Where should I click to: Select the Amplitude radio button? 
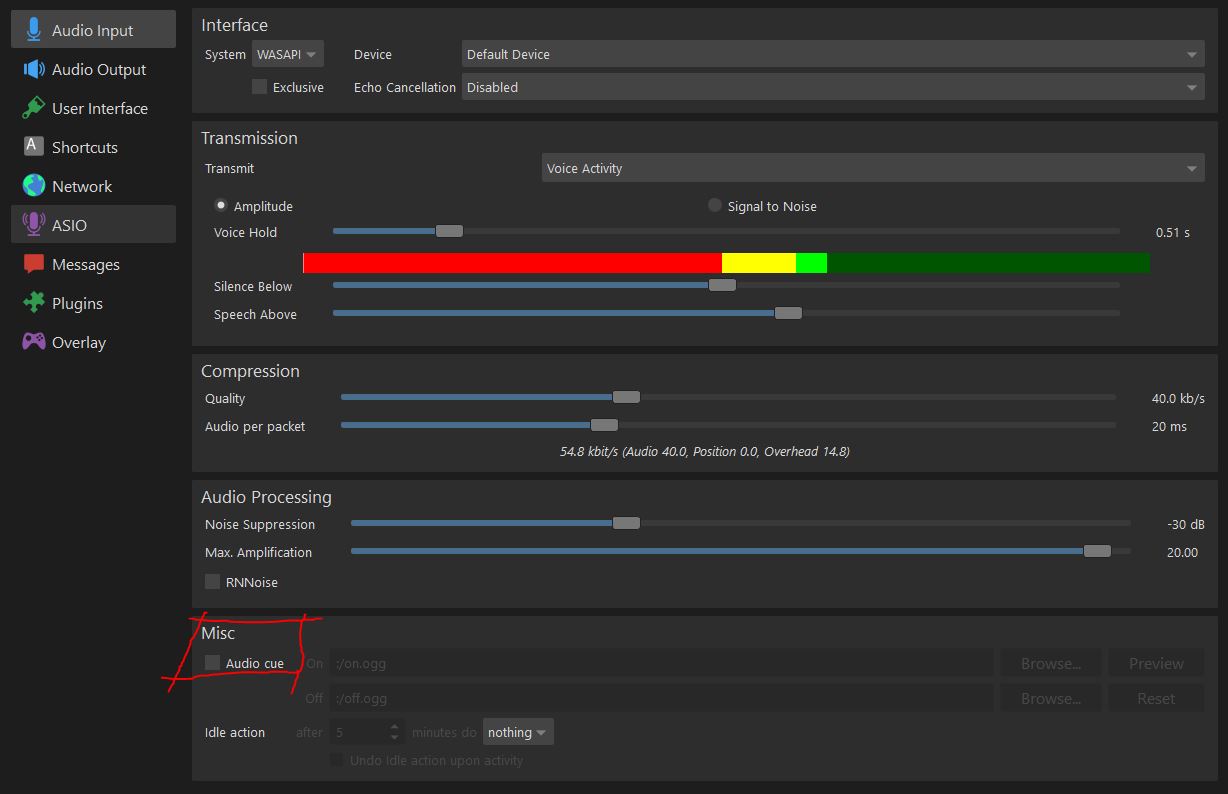[x=221, y=205]
